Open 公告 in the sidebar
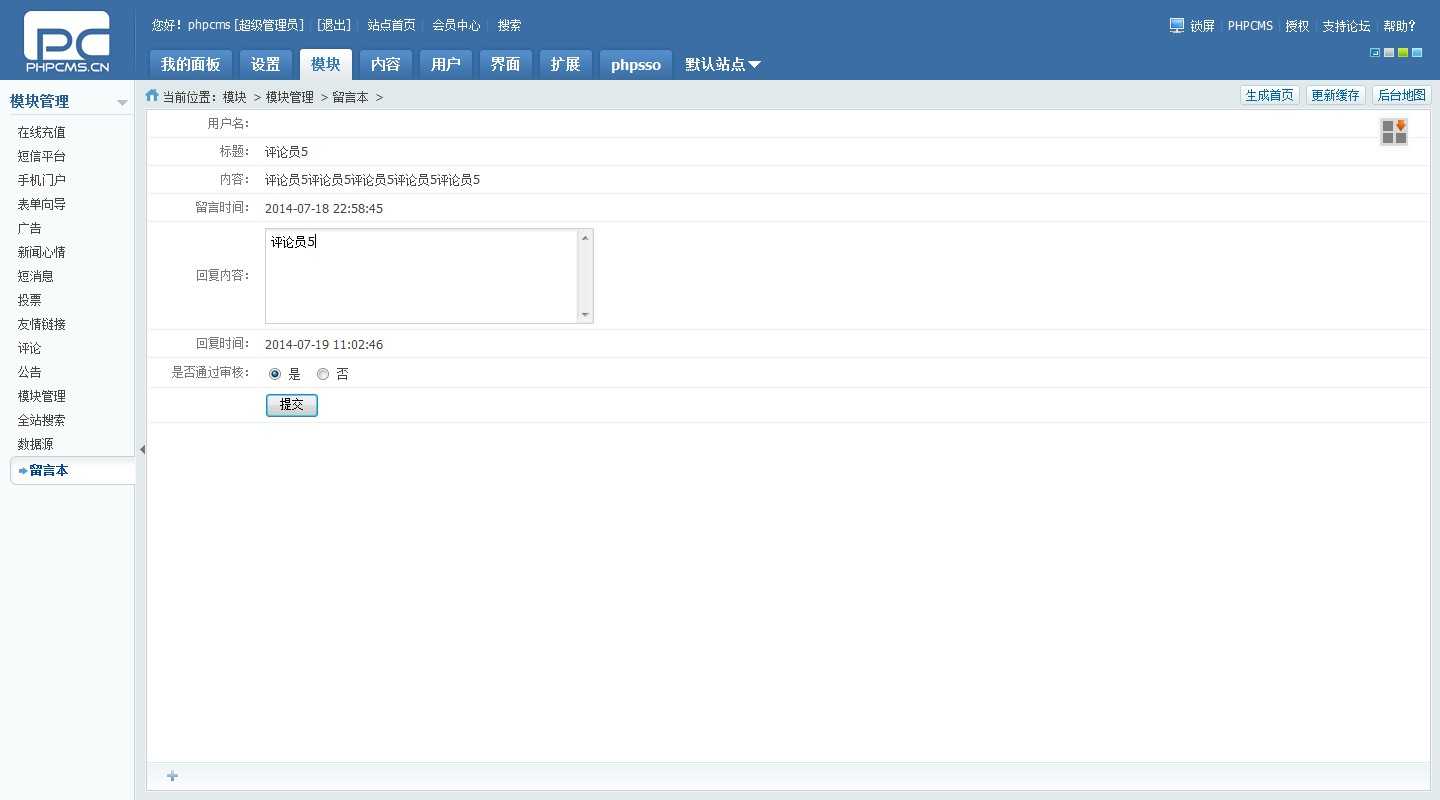This screenshot has height=800, width=1440. click(30, 372)
